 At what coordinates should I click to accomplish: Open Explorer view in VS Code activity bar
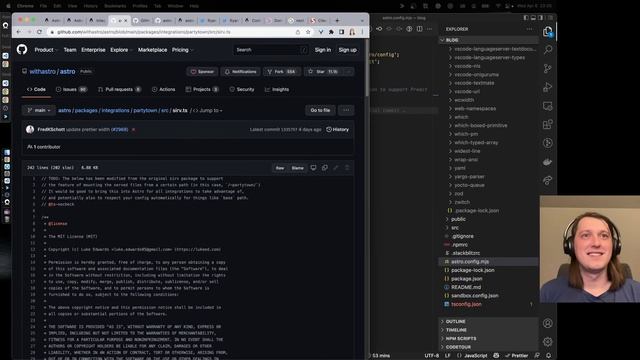pos(548,32)
